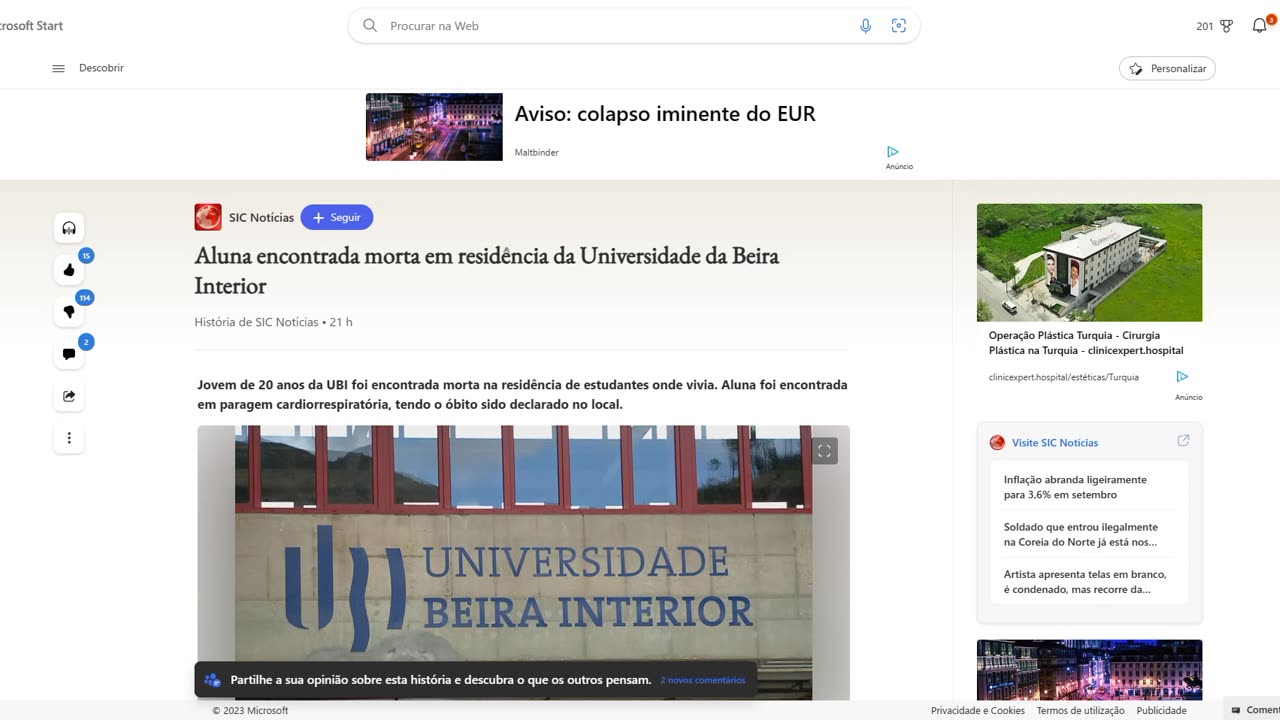Open comments bubble icon with 2
Viewport: 1280px width, 720px height.
coord(69,354)
